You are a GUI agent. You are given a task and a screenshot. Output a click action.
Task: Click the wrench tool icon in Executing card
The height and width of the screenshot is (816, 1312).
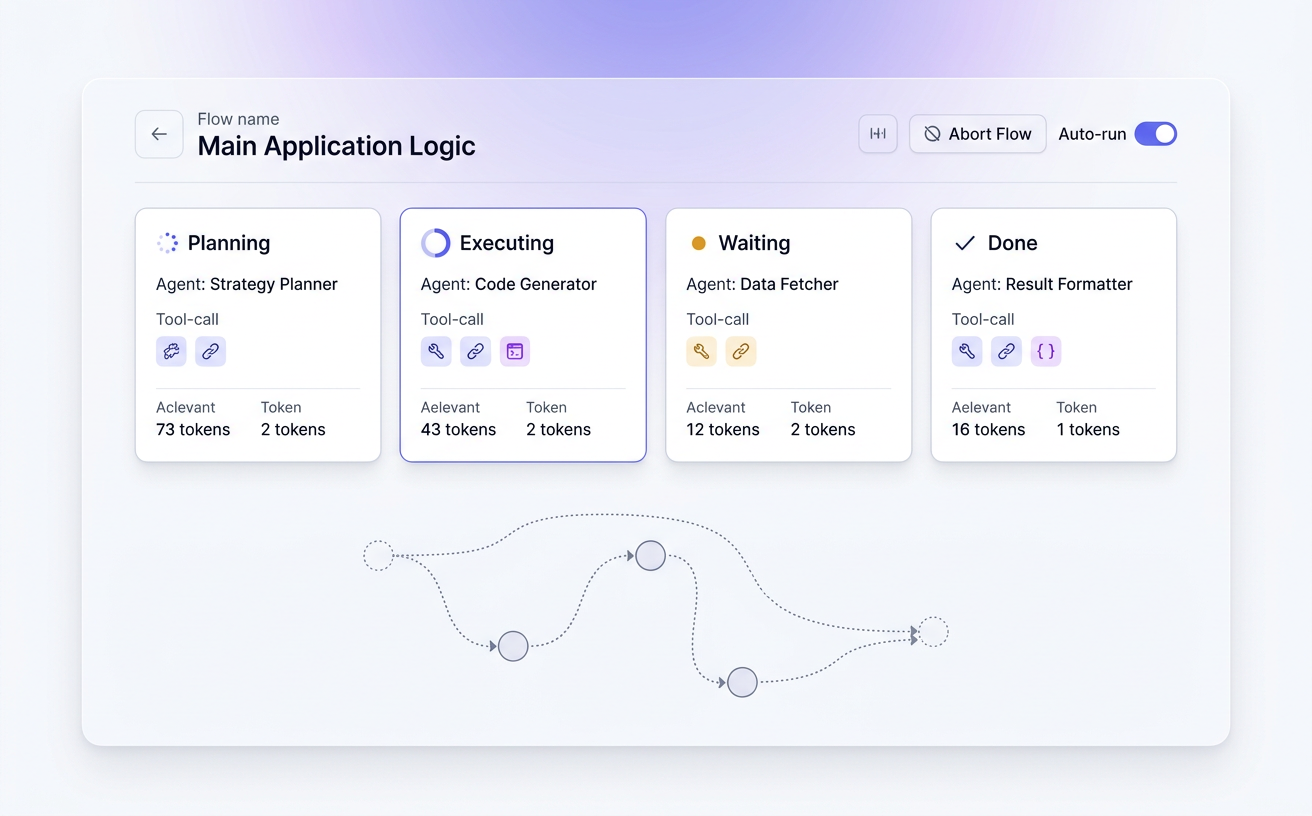coord(436,351)
